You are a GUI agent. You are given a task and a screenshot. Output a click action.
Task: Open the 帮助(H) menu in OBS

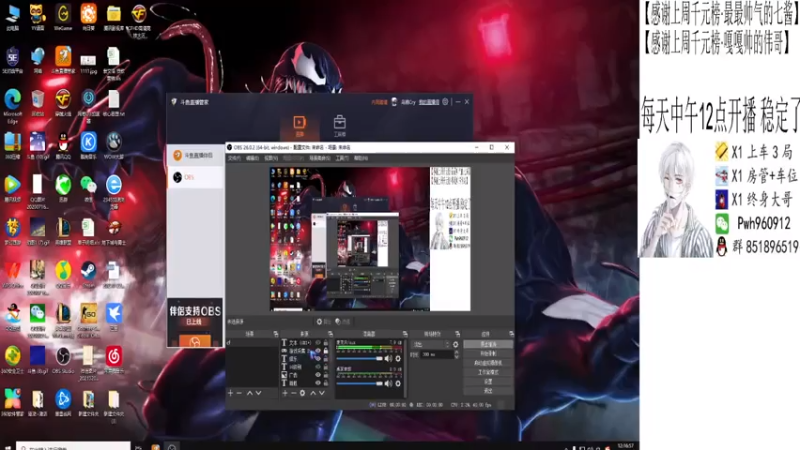point(361,158)
